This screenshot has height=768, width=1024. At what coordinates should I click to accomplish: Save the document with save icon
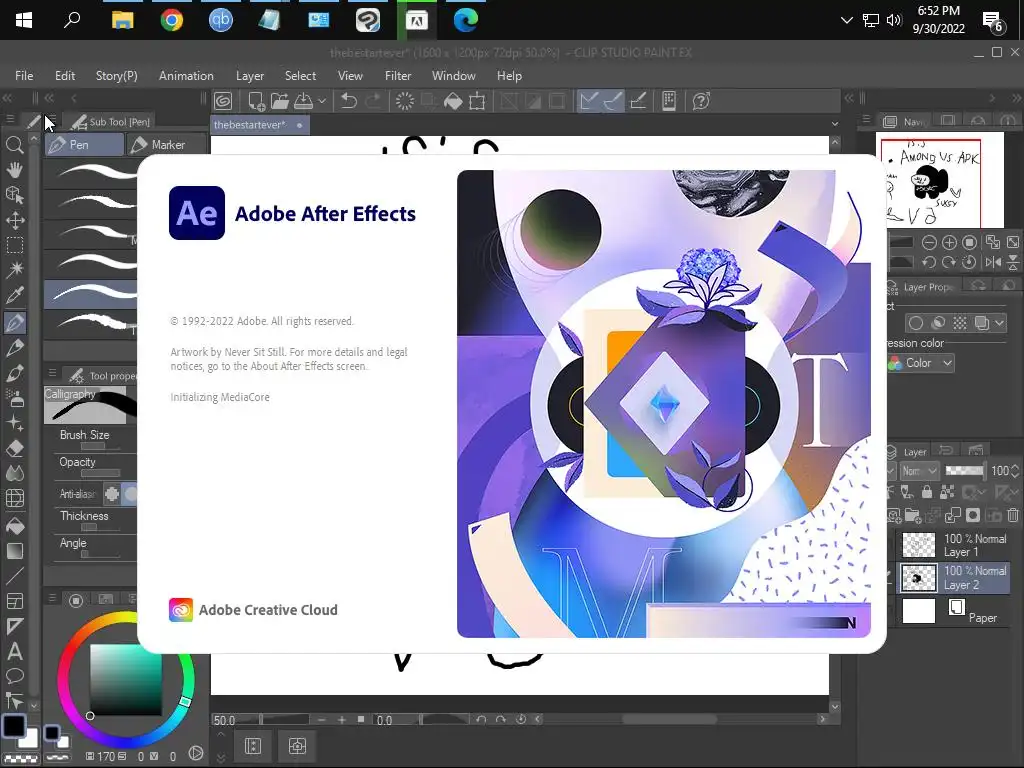303,101
